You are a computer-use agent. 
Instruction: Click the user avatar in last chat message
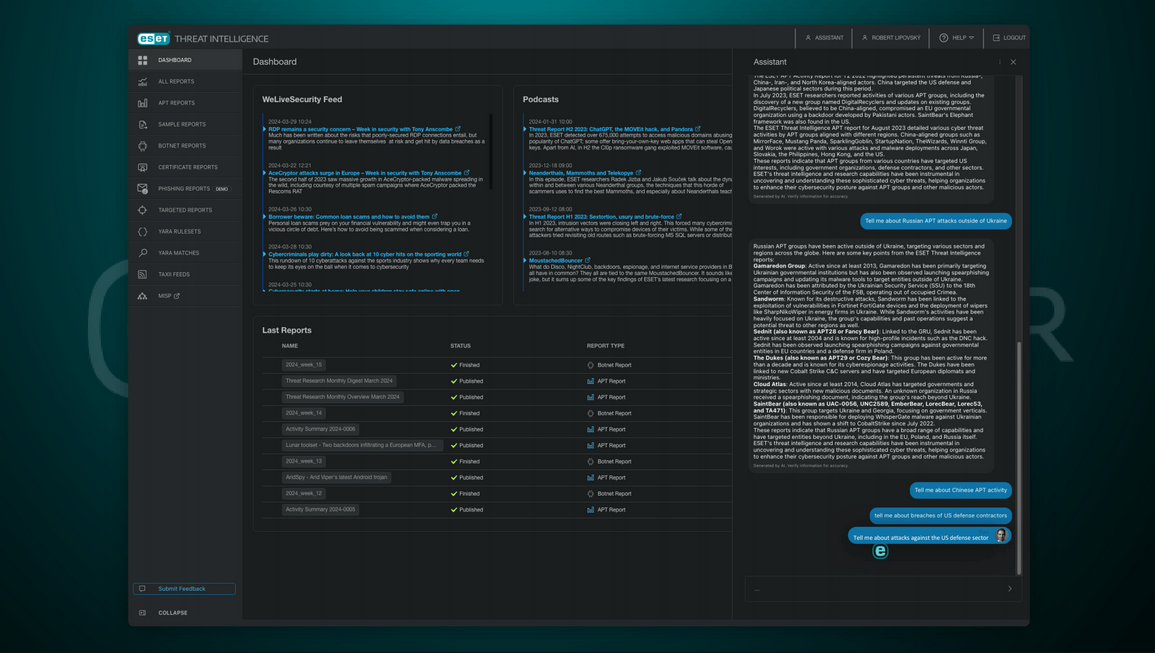click(x=1001, y=536)
